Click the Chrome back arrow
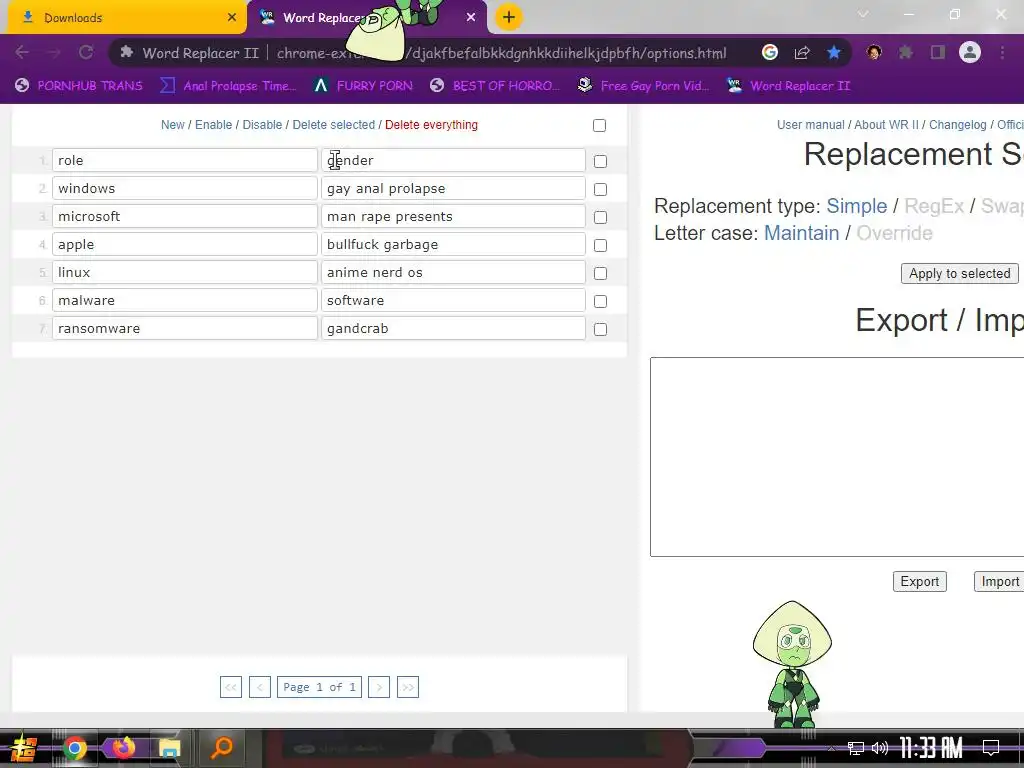This screenshot has height=768, width=1024. click(22, 52)
